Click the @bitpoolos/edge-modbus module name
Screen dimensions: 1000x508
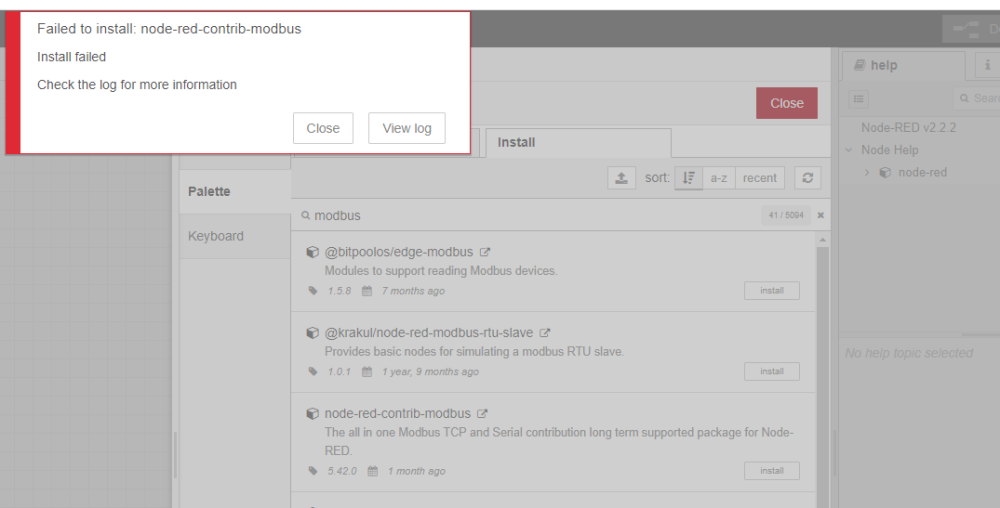[x=399, y=252]
